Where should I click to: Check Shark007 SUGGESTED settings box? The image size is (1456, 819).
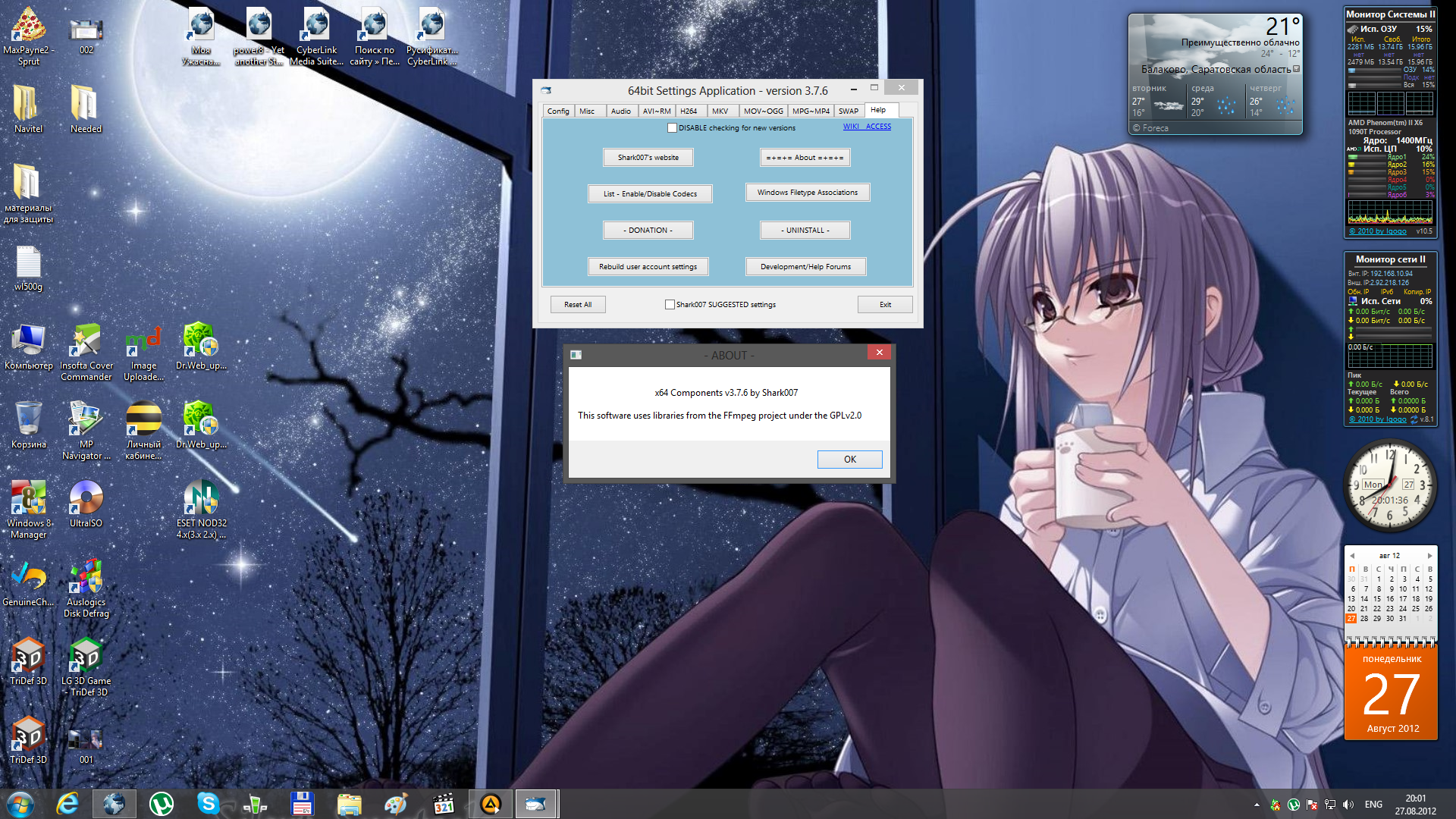click(x=670, y=305)
